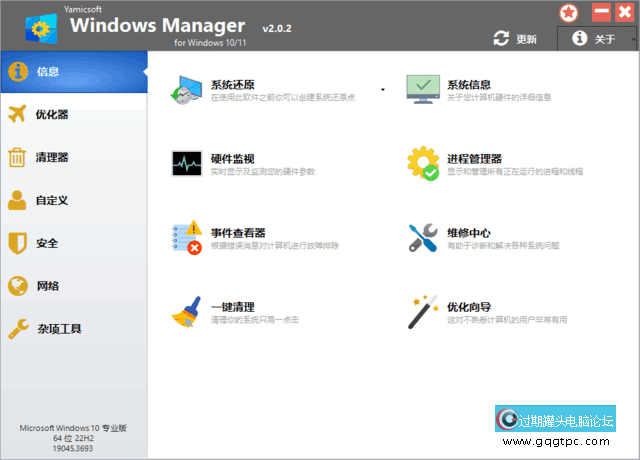640x460 pixels.
Task: Open the System Restore (系统还原) icon
Action: [187, 90]
